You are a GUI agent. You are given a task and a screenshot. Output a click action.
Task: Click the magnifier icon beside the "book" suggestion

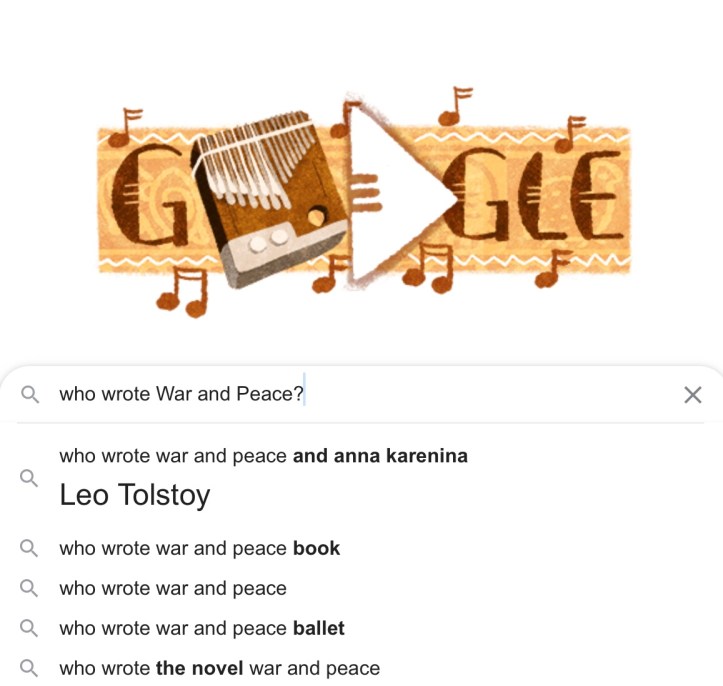(x=30, y=548)
